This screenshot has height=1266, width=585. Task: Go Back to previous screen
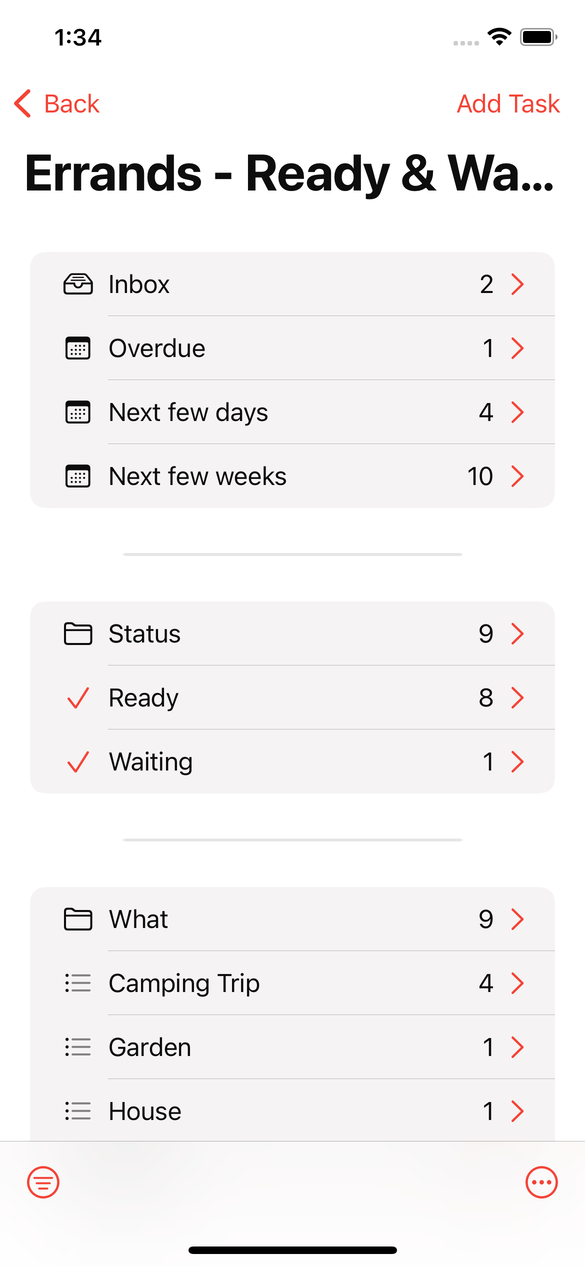[57, 104]
